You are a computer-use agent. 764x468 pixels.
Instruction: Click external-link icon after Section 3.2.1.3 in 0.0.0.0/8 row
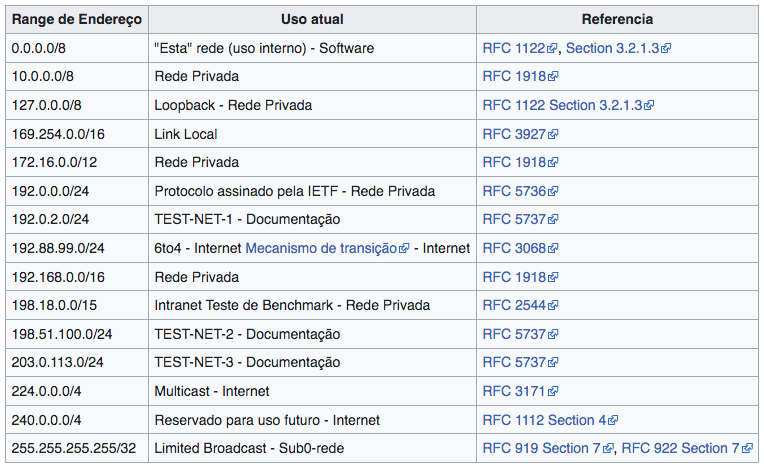[x=665, y=48]
